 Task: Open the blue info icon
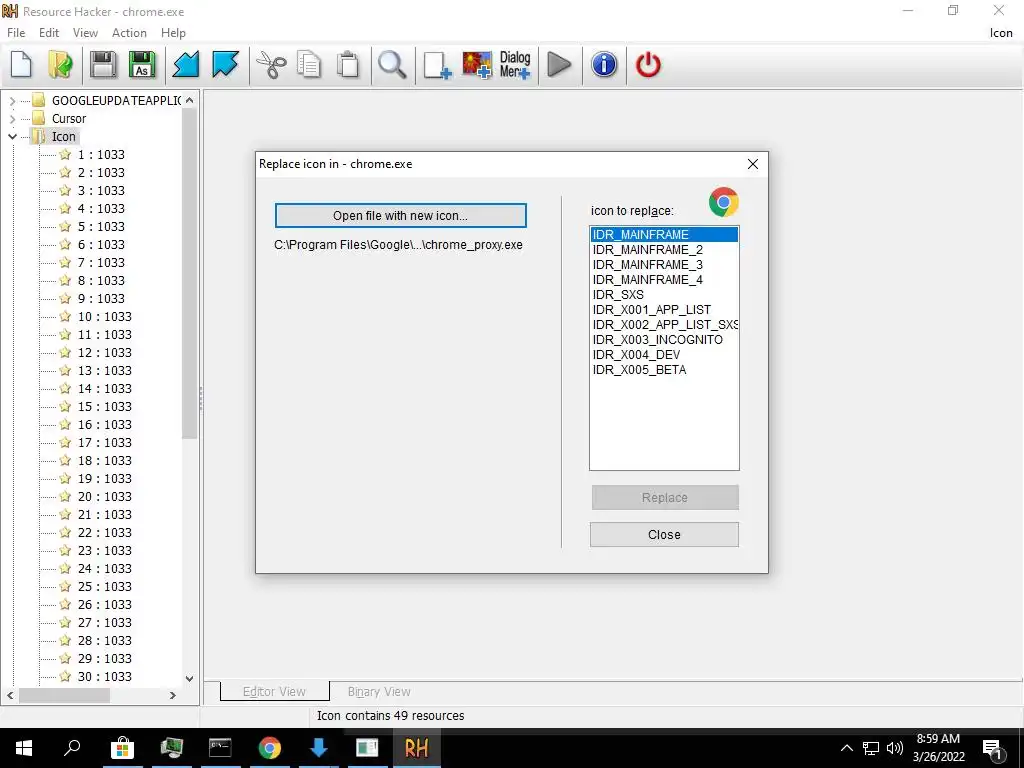[604, 65]
